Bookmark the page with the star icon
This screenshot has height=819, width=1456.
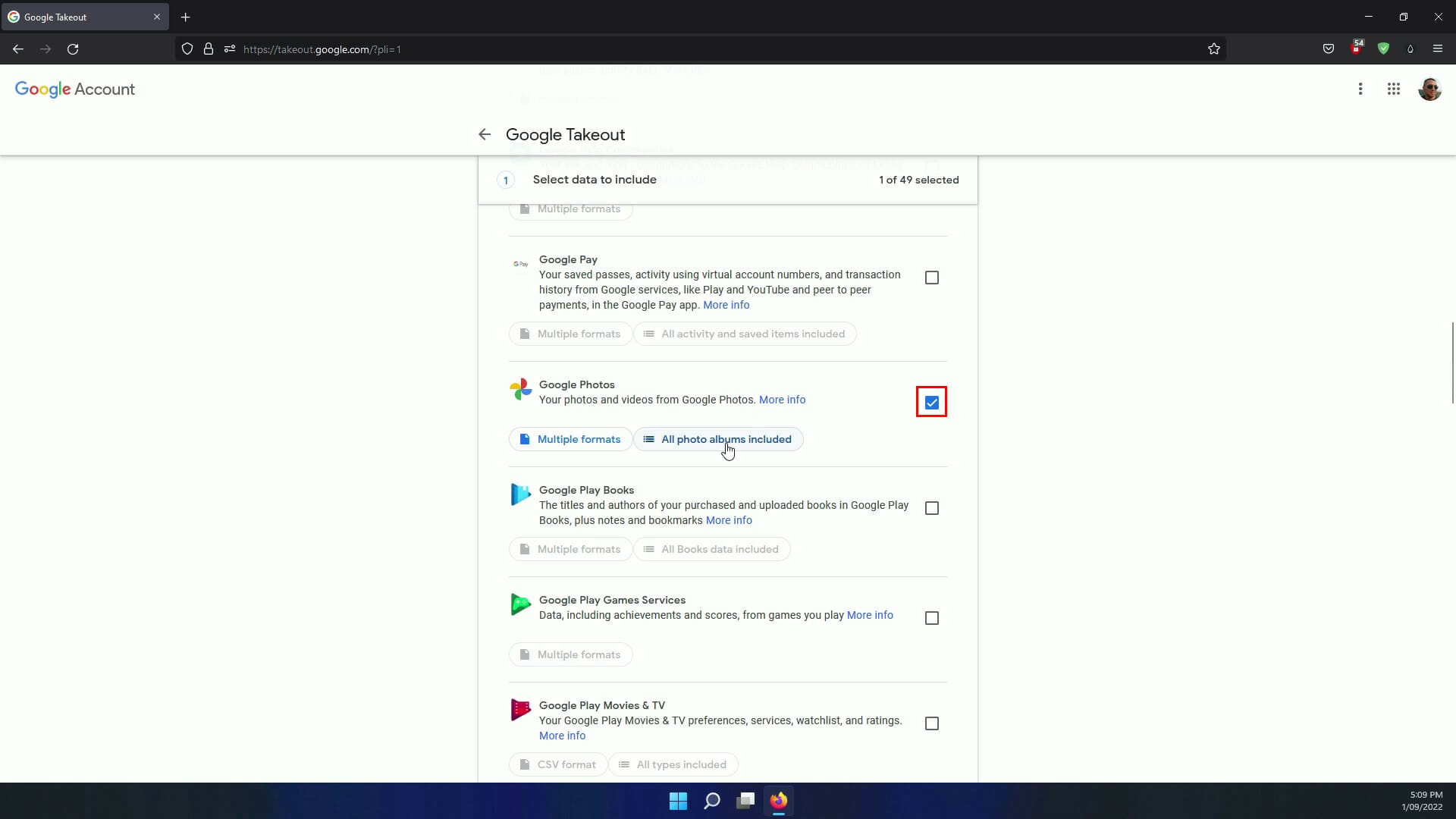click(1213, 49)
